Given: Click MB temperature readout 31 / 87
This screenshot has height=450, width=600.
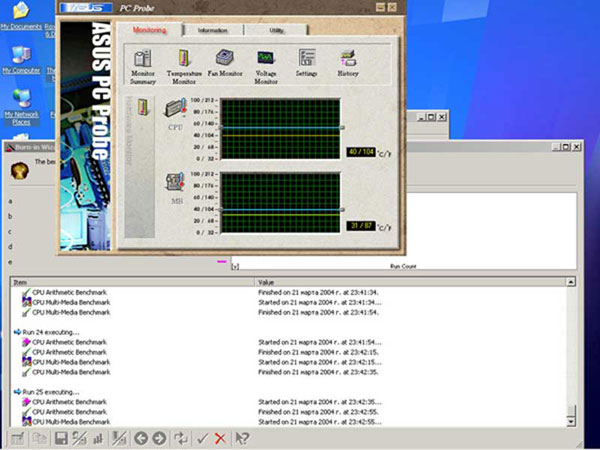Looking at the screenshot, I should click(x=361, y=226).
